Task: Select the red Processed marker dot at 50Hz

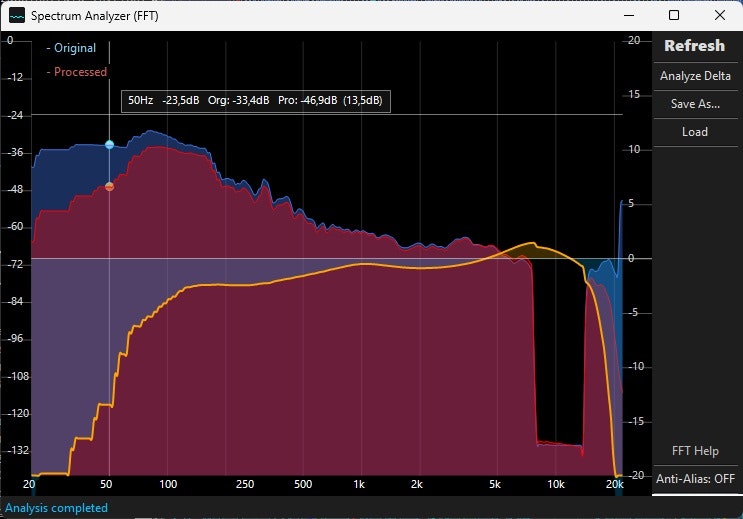Action: [x=109, y=187]
